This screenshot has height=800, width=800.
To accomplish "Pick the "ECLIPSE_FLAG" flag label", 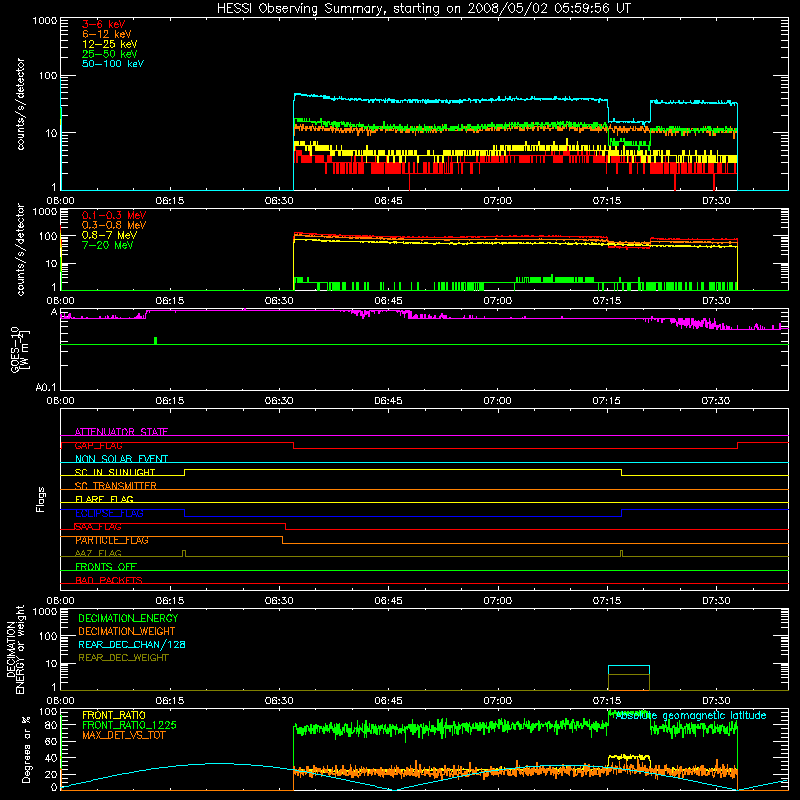I will 109,513.
